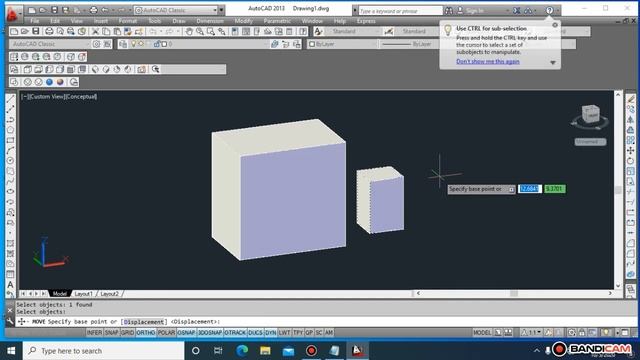Select the Pan hand tool
Screen dimensions: 640x360
pyautogui.click(x=189, y=31)
